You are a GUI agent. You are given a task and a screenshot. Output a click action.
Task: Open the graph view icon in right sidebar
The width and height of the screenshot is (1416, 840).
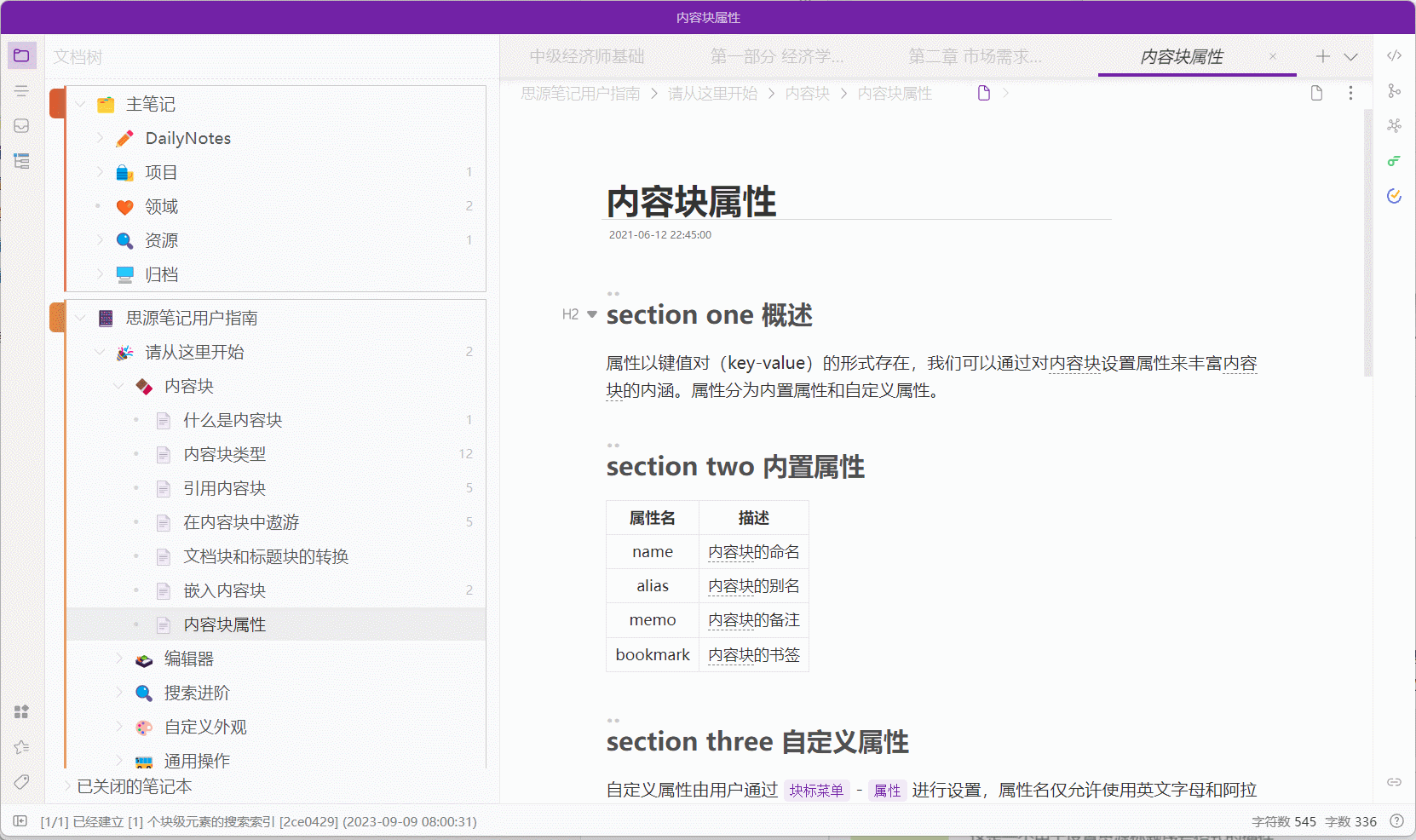(x=1394, y=126)
